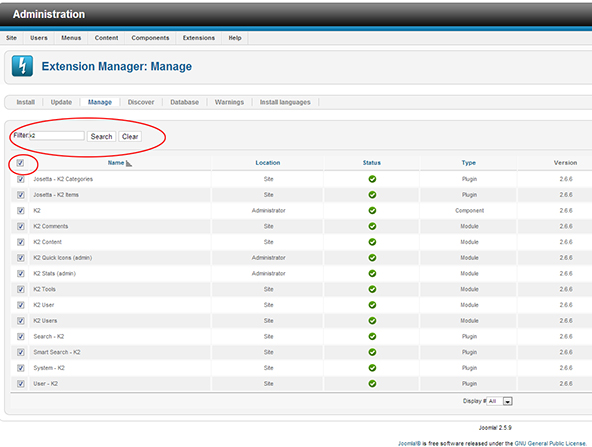592x447 pixels.
Task: Open the Users menu
Action: click(x=39, y=38)
